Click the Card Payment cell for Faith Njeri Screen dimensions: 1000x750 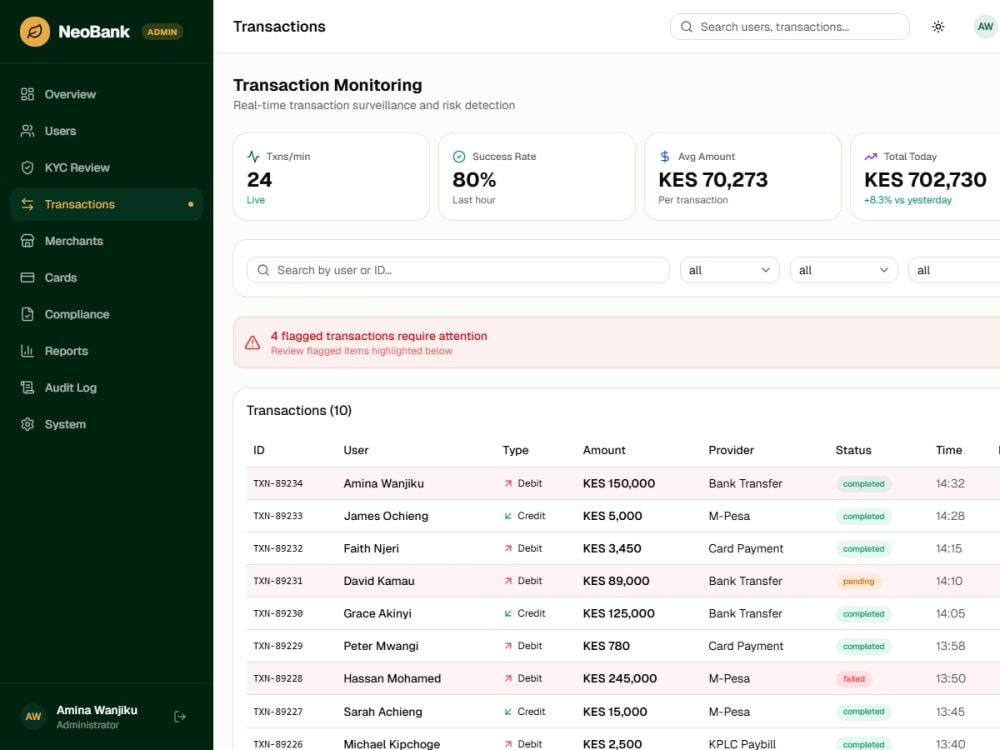746,548
